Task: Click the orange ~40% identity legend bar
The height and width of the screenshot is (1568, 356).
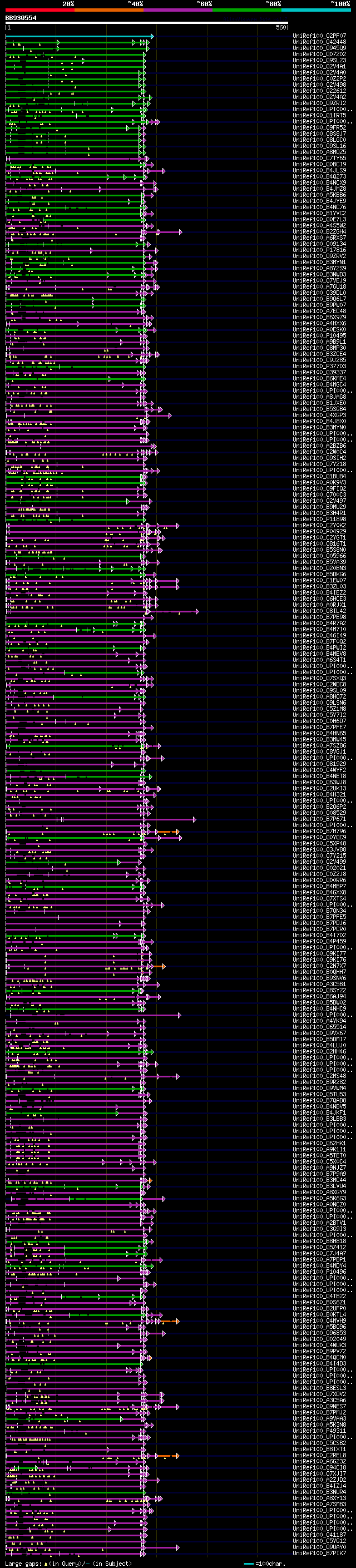Action: [109, 11]
